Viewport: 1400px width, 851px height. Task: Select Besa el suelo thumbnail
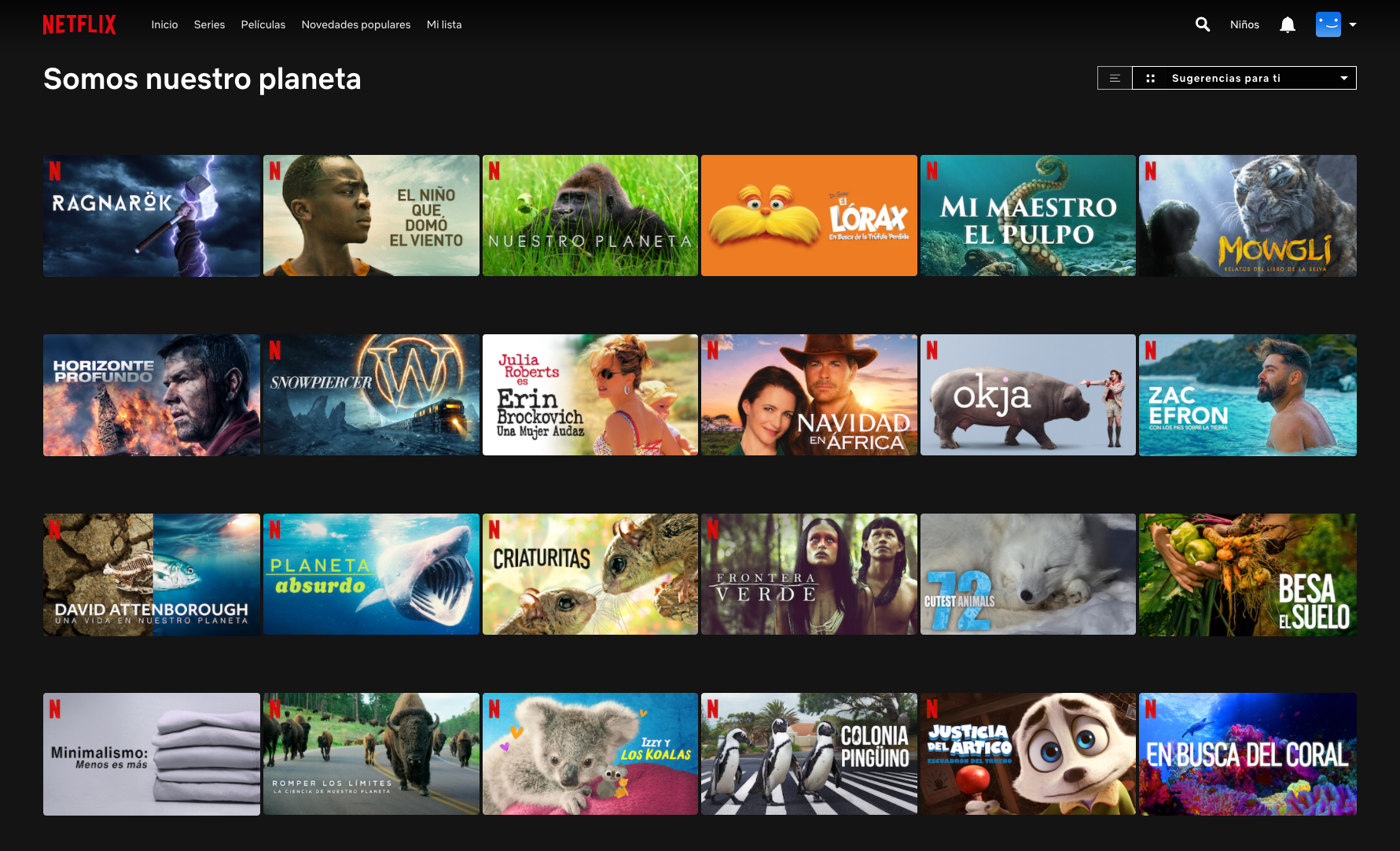(1248, 574)
